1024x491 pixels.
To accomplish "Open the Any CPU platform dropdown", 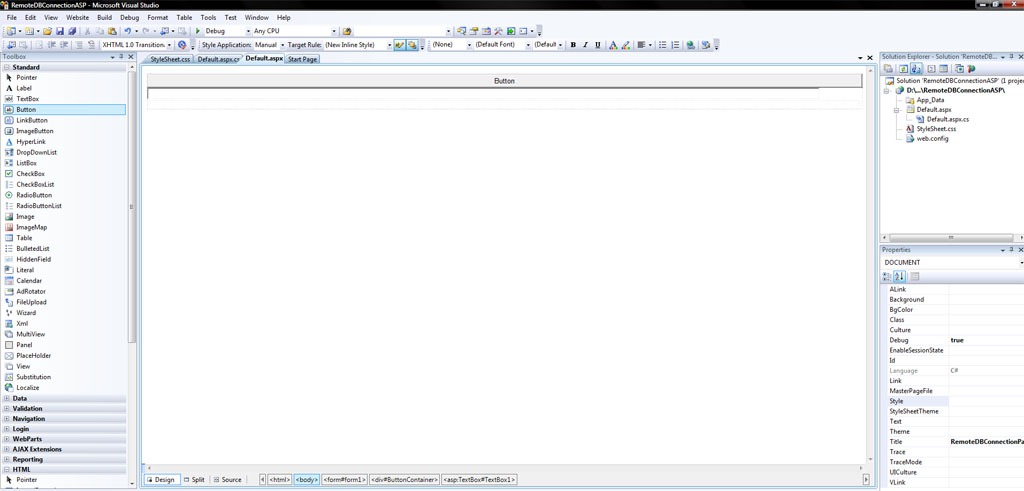I will (334, 31).
